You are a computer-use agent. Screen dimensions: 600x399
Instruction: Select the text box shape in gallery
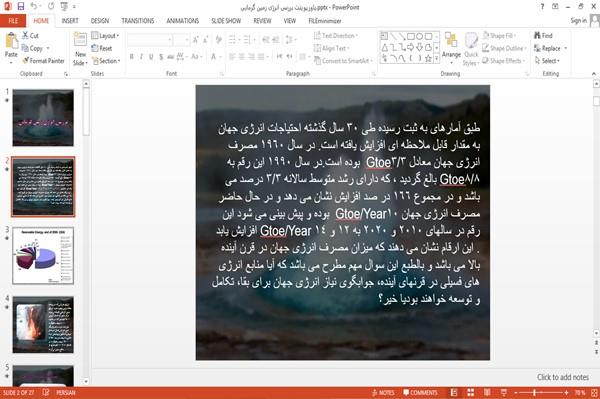[x=385, y=36]
